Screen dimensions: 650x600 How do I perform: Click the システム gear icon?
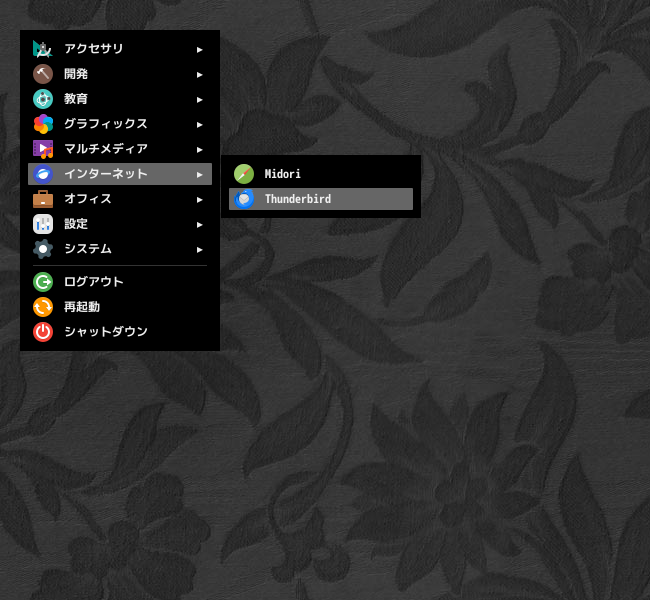click(x=43, y=249)
